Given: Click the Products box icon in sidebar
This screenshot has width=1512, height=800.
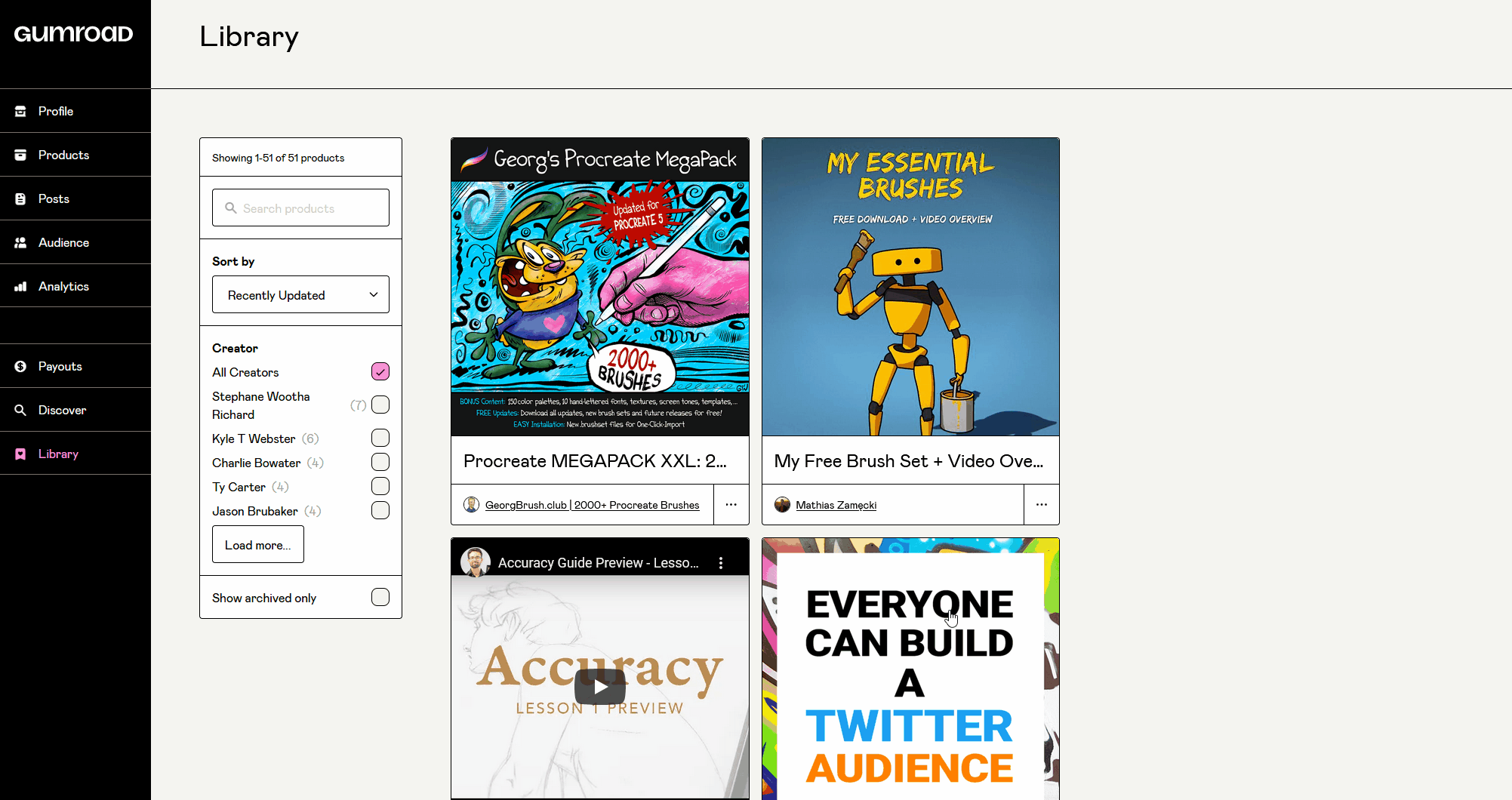Looking at the screenshot, I should [20, 155].
